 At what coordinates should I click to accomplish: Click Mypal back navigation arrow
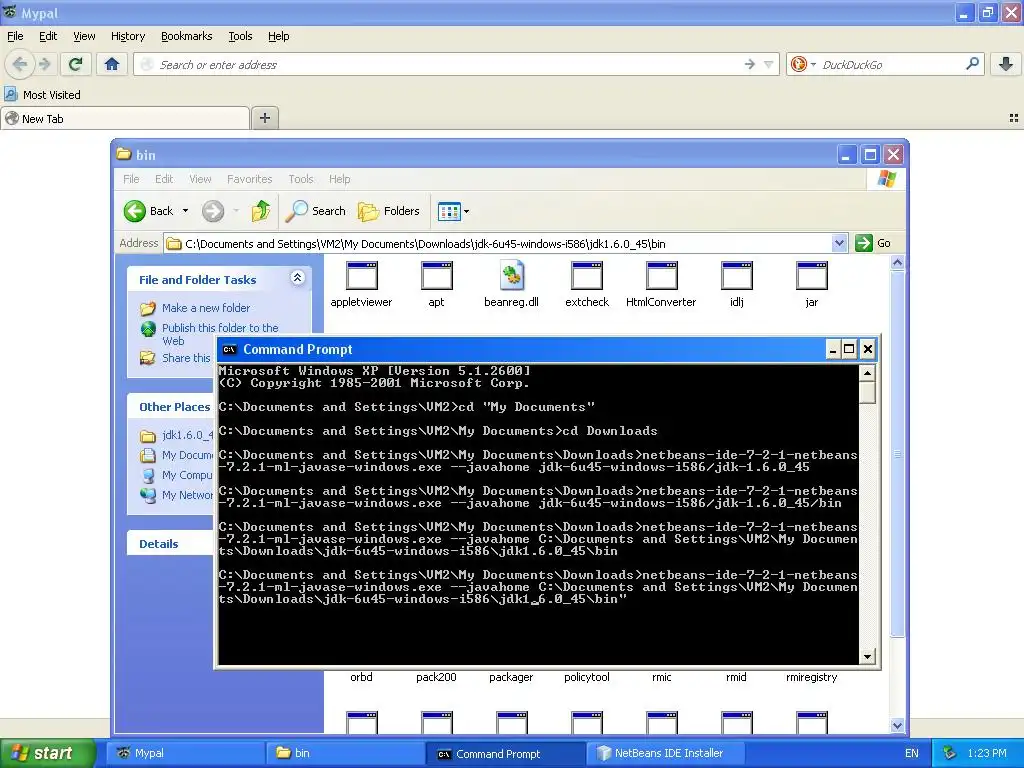point(20,64)
